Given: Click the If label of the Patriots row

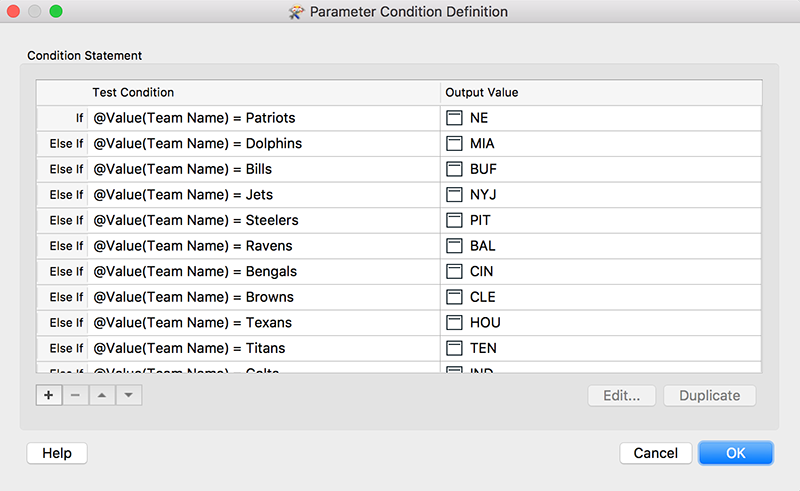Looking at the screenshot, I should click(x=79, y=118).
